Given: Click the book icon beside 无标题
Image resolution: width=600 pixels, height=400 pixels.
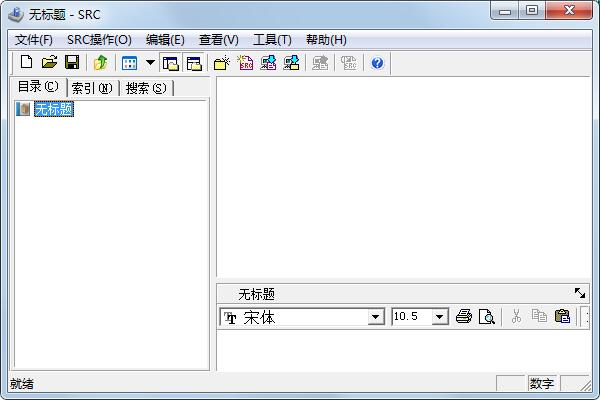Looking at the screenshot, I should (23, 109).
